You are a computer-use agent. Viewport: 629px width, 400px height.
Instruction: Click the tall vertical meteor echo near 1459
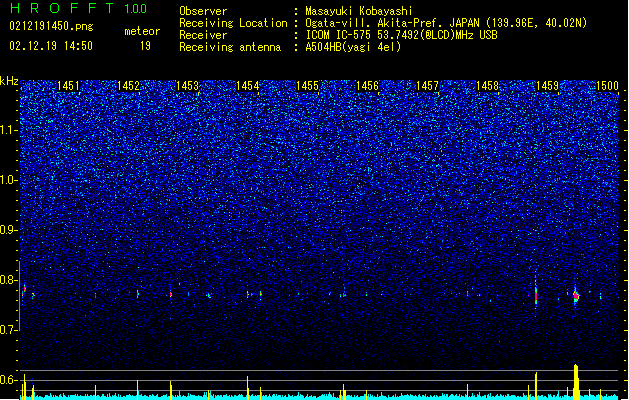tap(536, 295)
